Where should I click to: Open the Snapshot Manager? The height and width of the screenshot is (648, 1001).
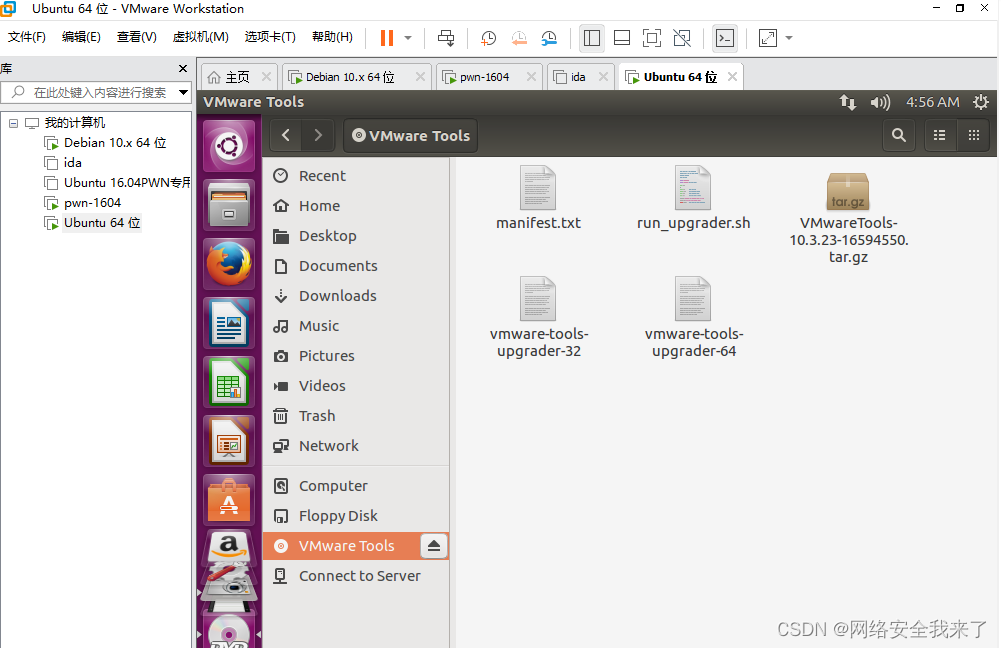coord(549,38)
